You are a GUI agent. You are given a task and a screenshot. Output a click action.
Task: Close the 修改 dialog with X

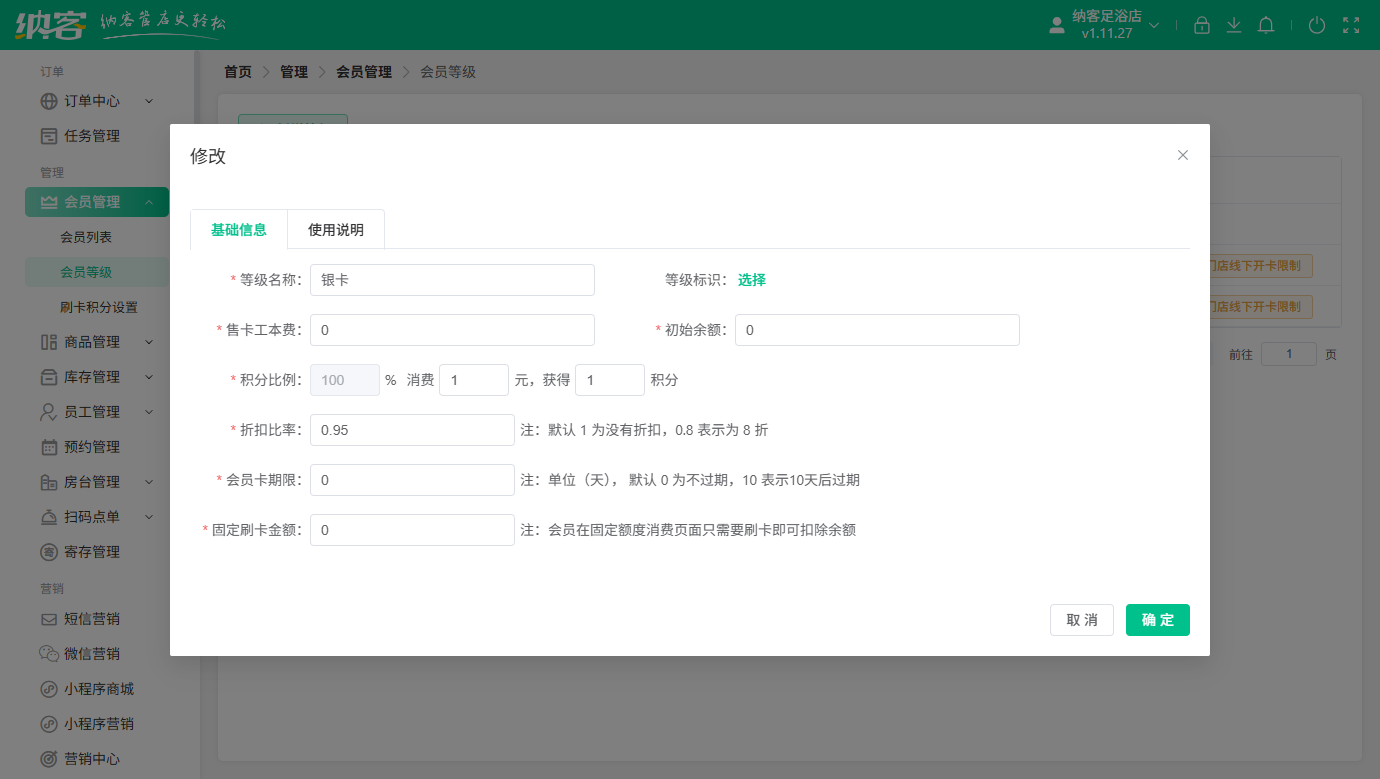(1183, 155)
